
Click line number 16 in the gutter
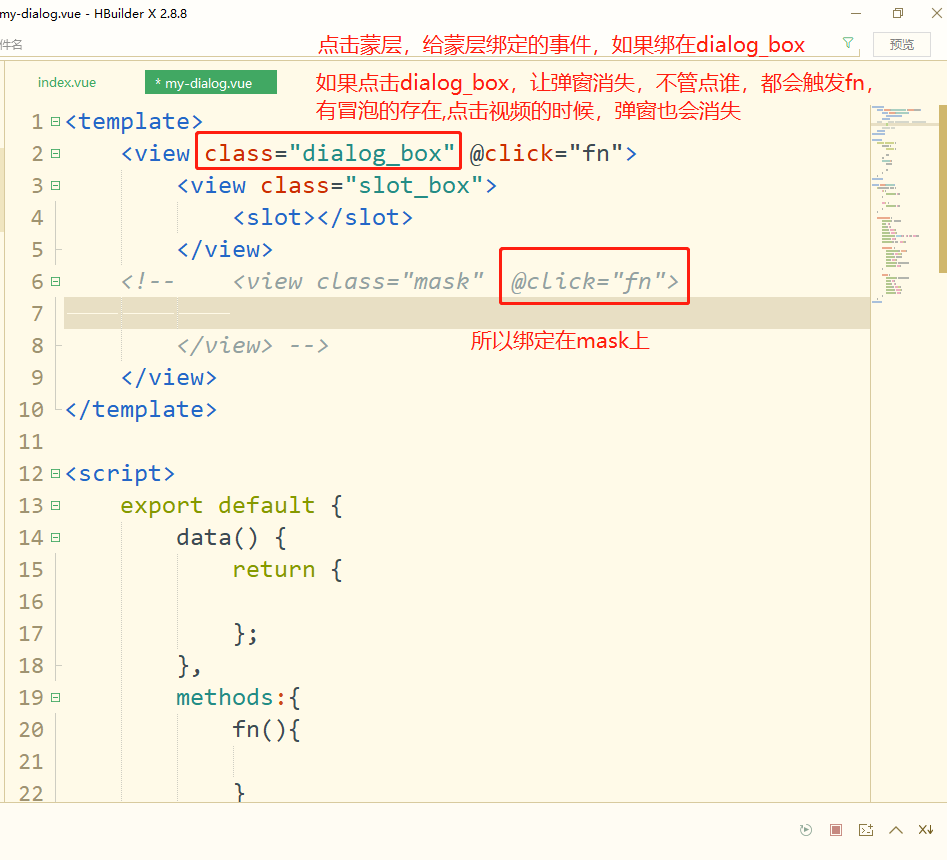click(x=31, y=602)
